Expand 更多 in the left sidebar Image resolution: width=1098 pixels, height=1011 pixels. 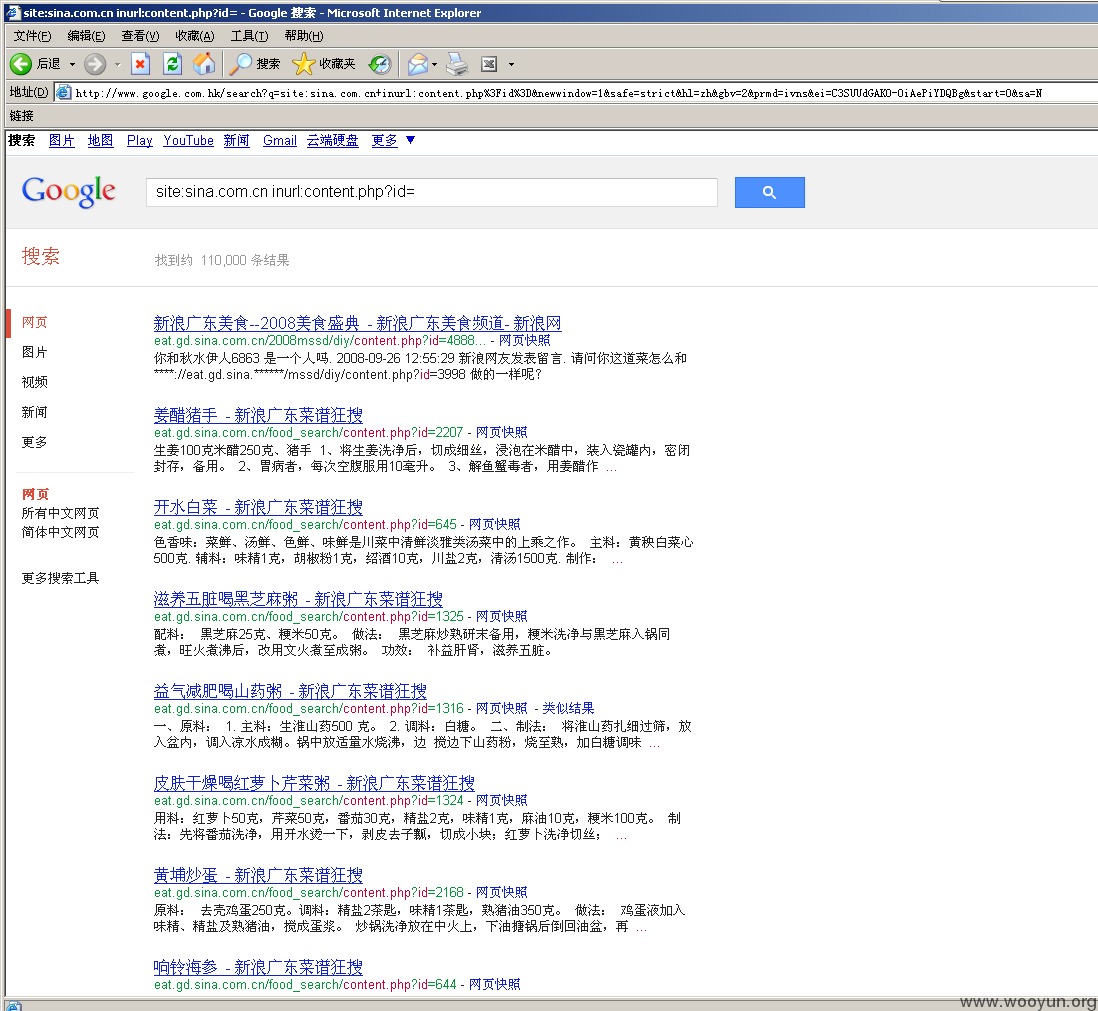34,442
